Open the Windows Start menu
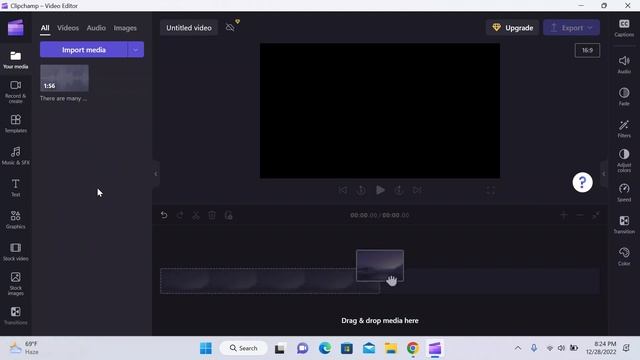 (206, 348)
